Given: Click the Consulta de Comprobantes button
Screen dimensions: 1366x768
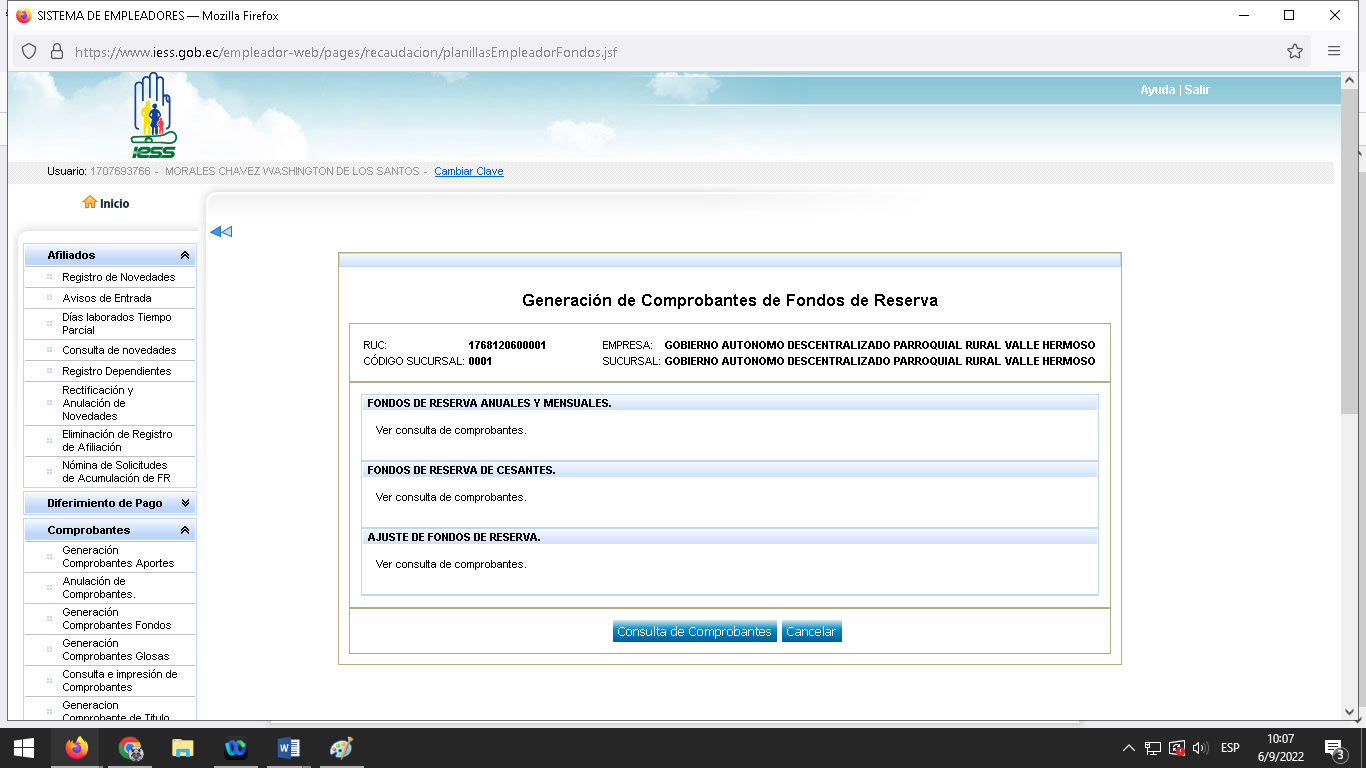Looking at the screenshot, I should tap(694, 632).
